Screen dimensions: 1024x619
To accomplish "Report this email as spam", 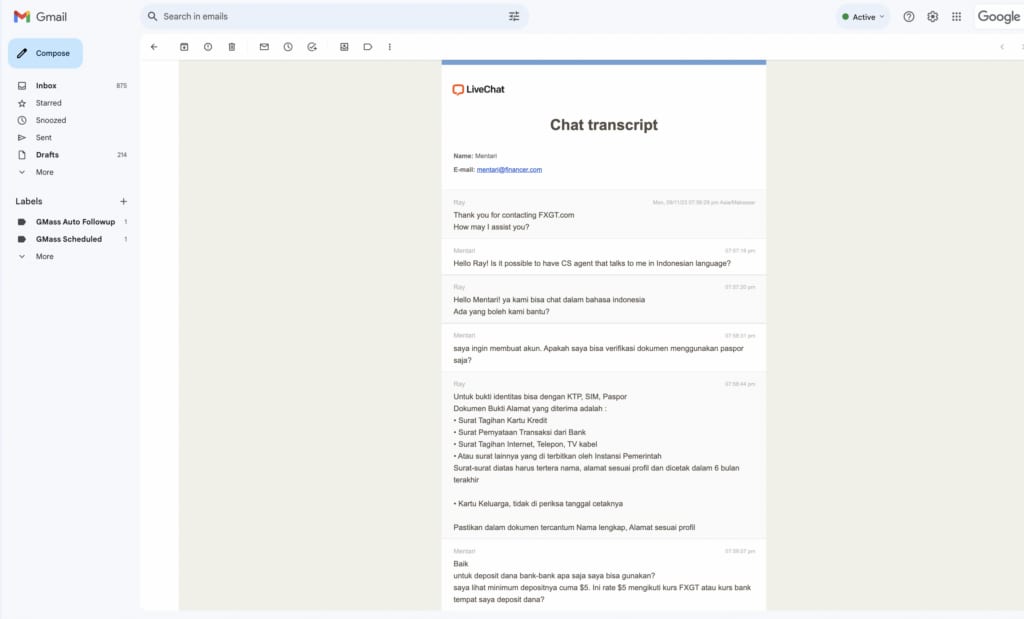I will point(208,47).
